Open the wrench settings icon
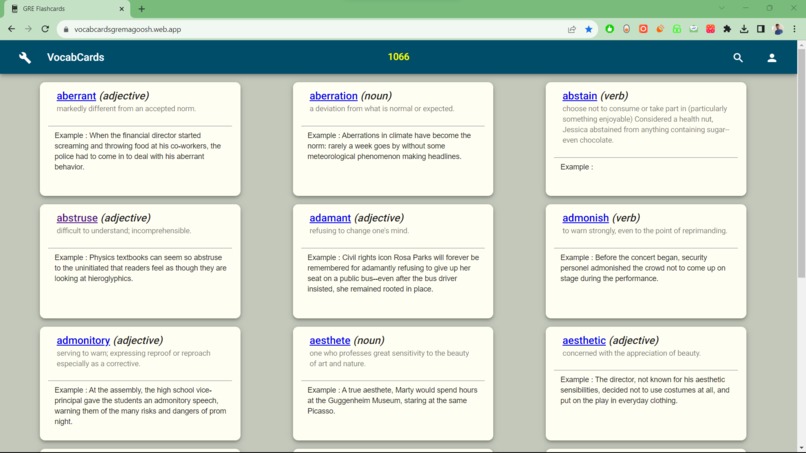The width and height of the screenshot is (806, 453). pyautogui.click(x=25, y=58)
